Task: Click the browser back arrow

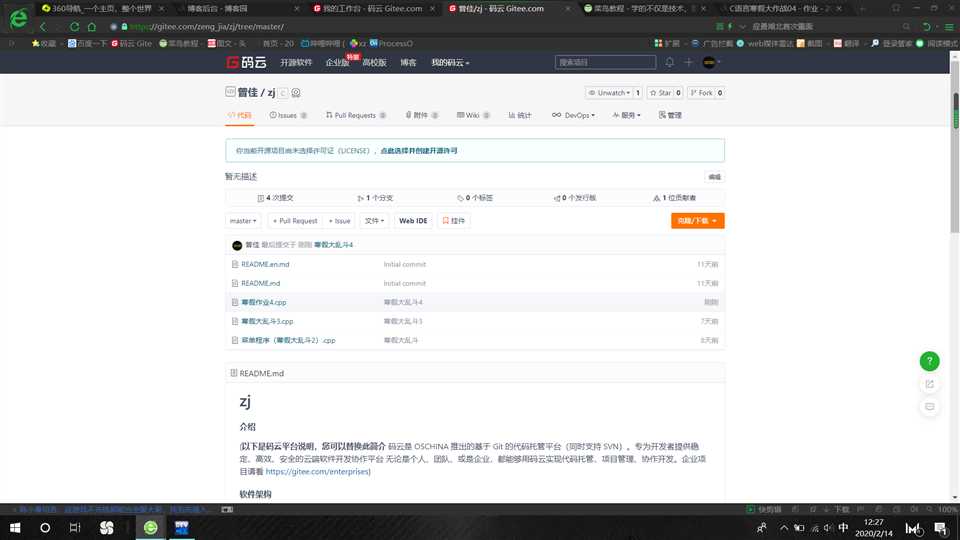Action: tap(43, 27)
